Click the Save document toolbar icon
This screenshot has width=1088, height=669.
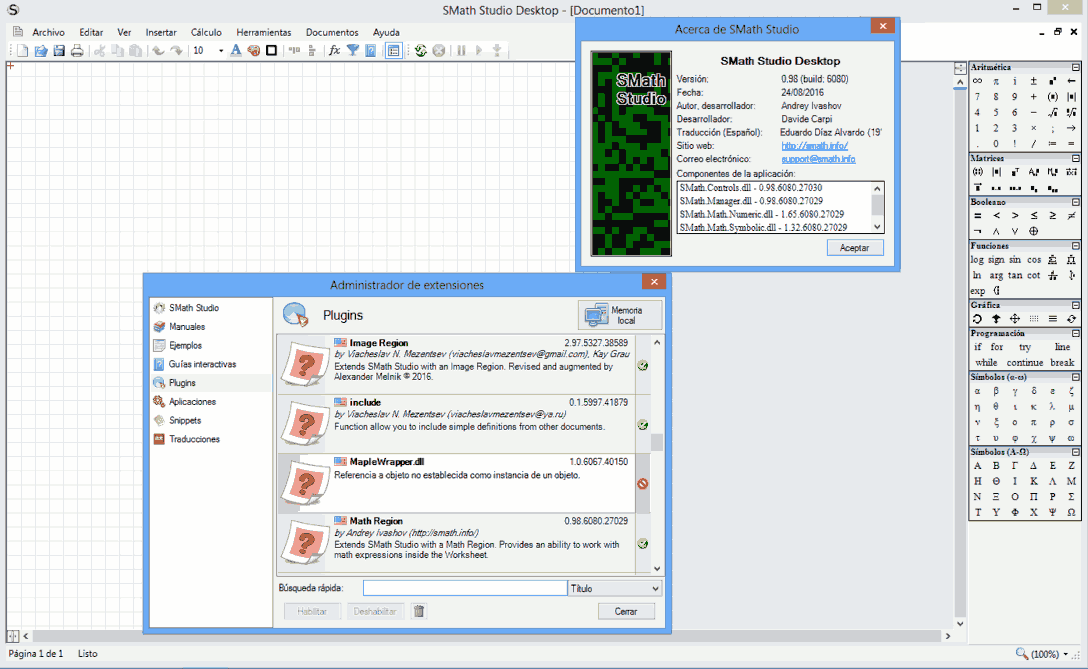click(x=59, y=50)
